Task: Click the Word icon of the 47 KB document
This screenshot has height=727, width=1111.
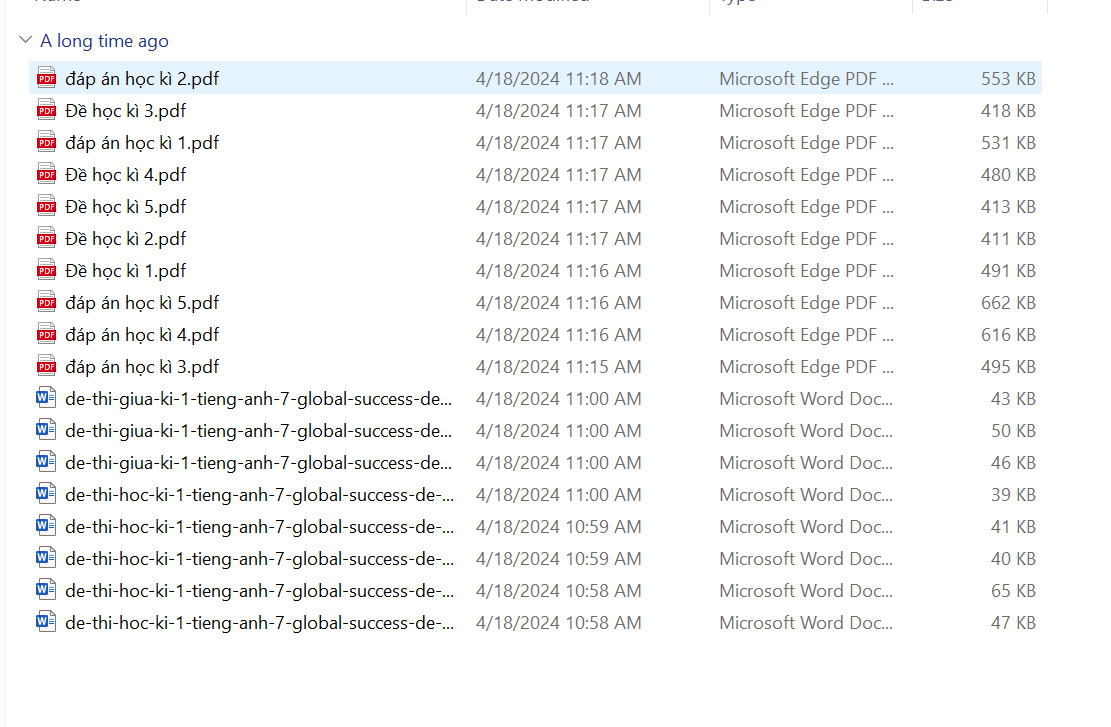Action: (x=46, y=622)
